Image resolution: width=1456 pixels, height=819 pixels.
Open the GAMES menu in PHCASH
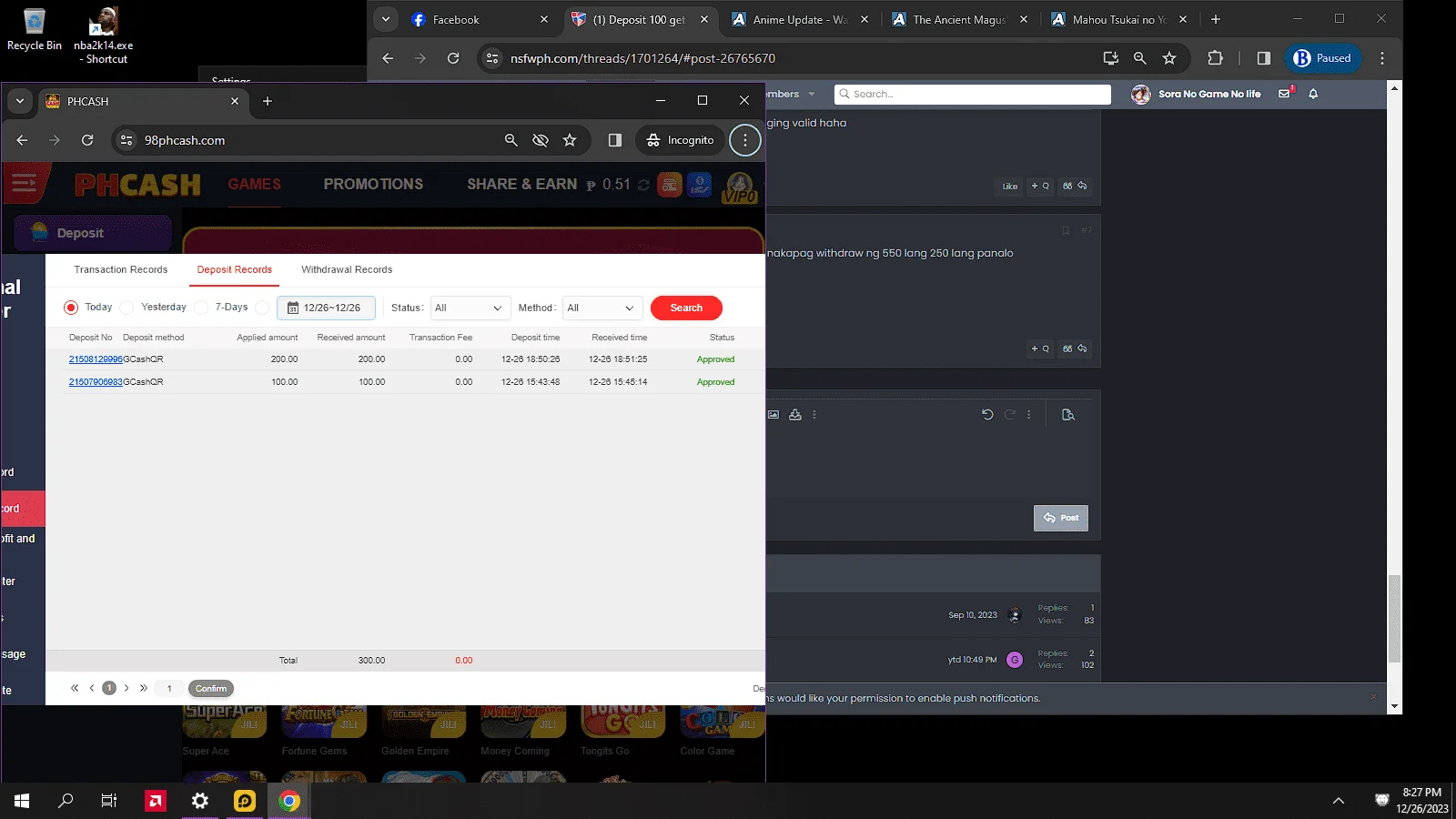point(254,184)
